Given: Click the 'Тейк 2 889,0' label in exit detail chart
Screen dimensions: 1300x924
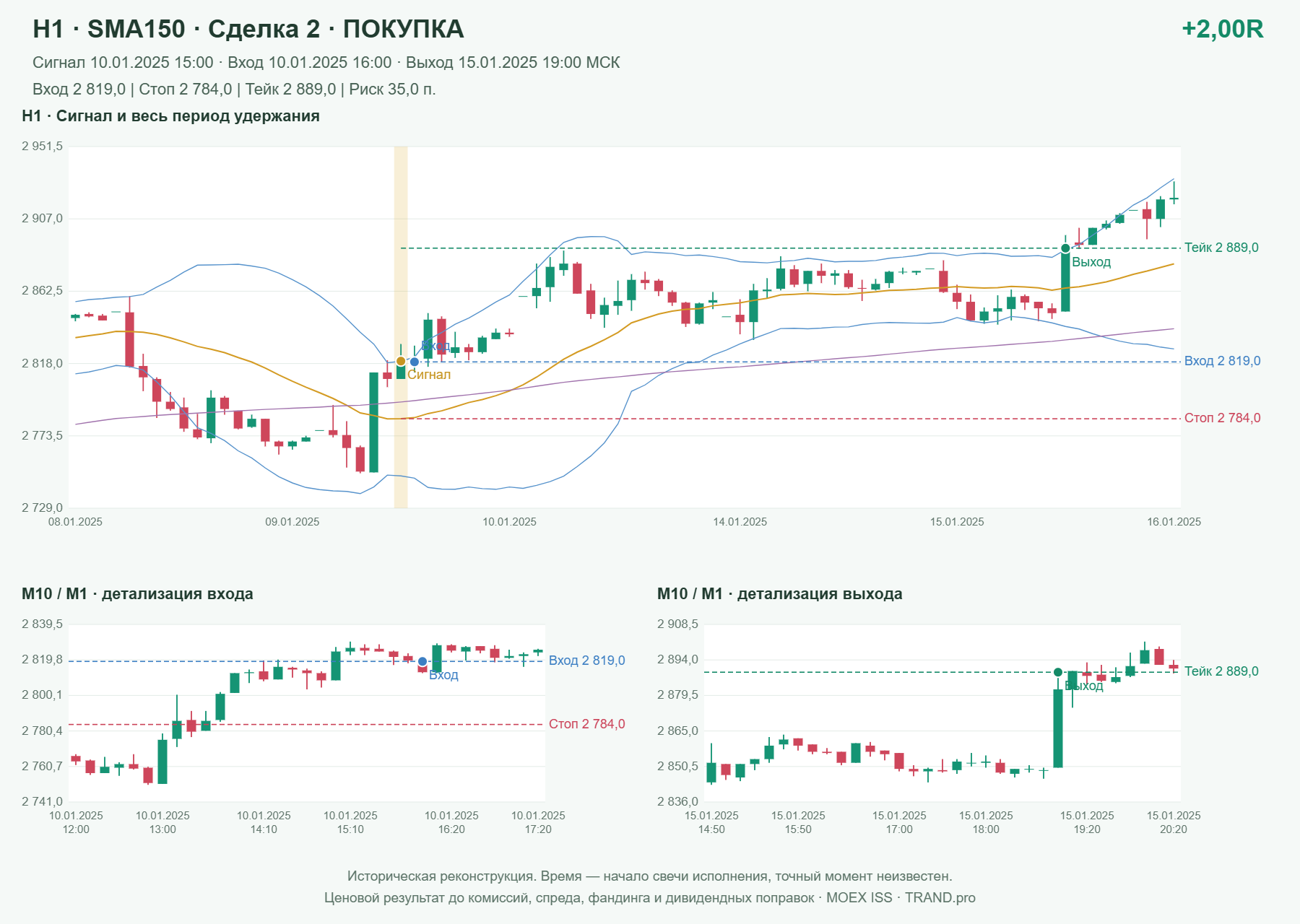Looking at the screenshot, I should [x=1221, y=671].
